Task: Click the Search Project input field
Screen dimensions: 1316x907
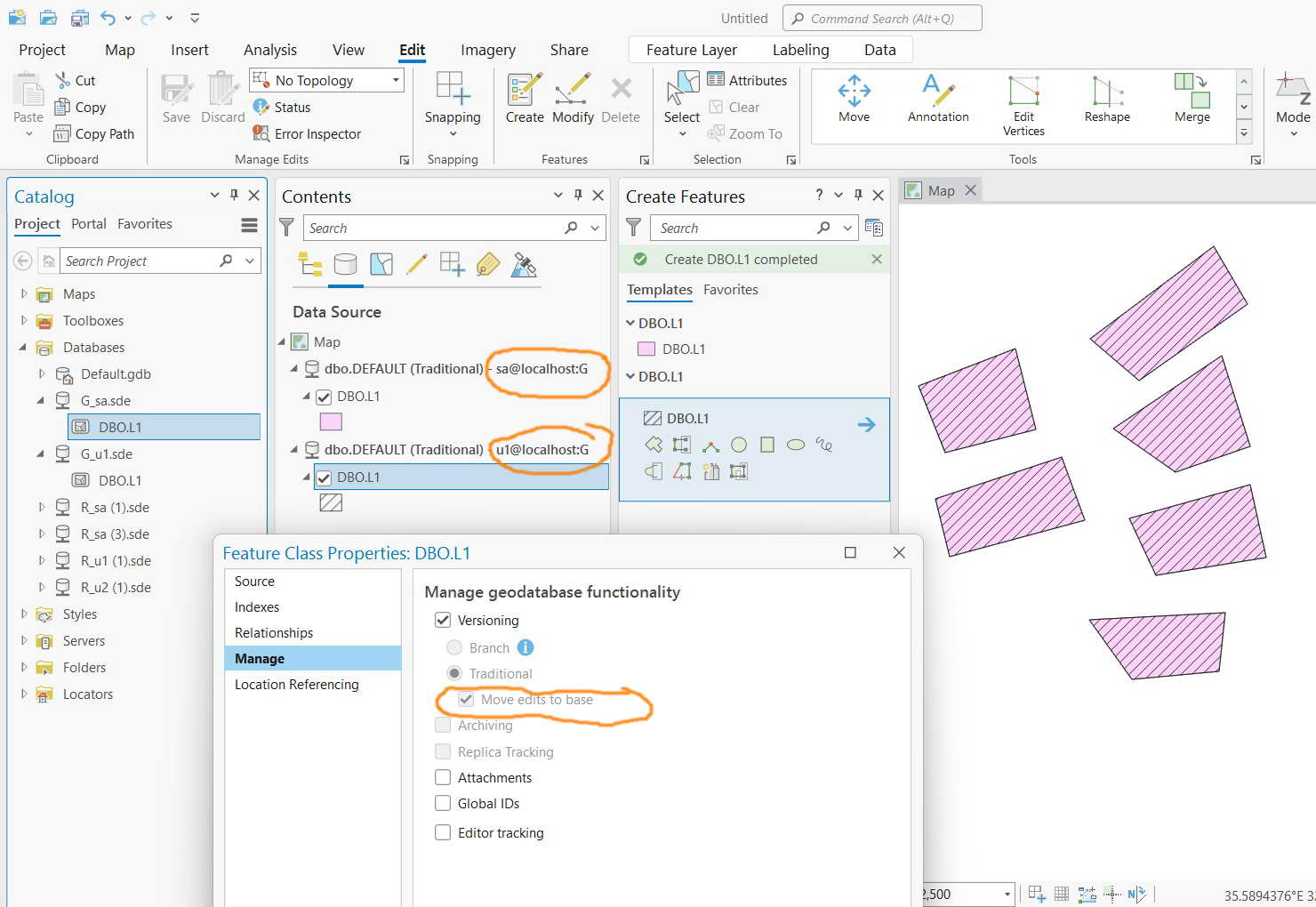Action: [x=133, y=261]
